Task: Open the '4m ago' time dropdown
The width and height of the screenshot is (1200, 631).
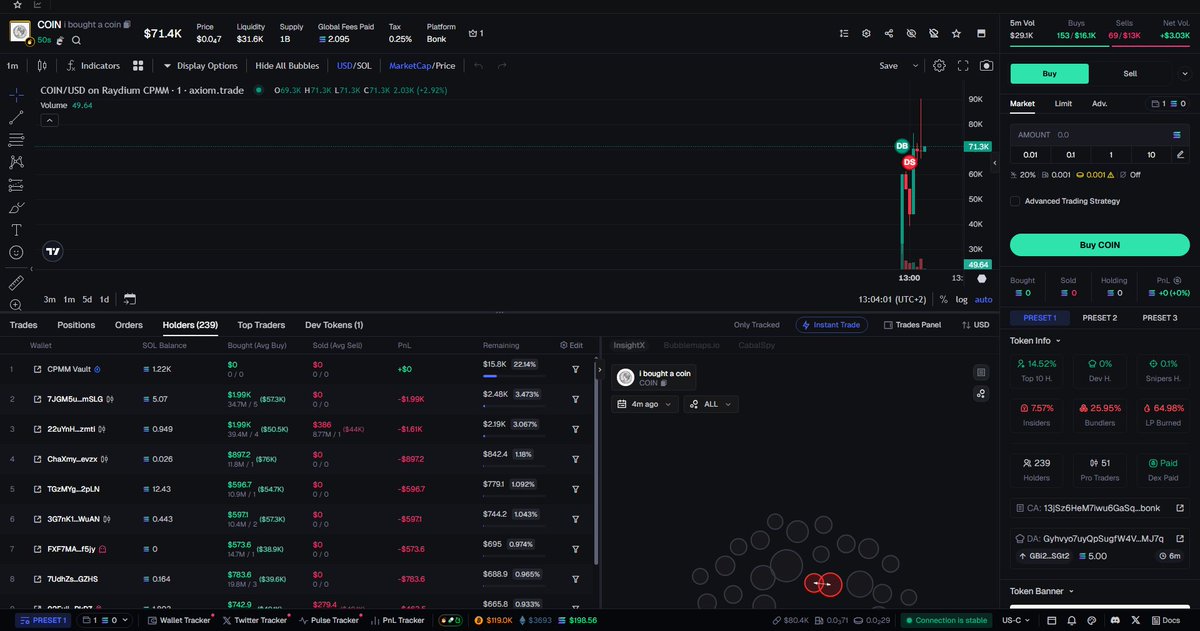Action: click(644, 404)
